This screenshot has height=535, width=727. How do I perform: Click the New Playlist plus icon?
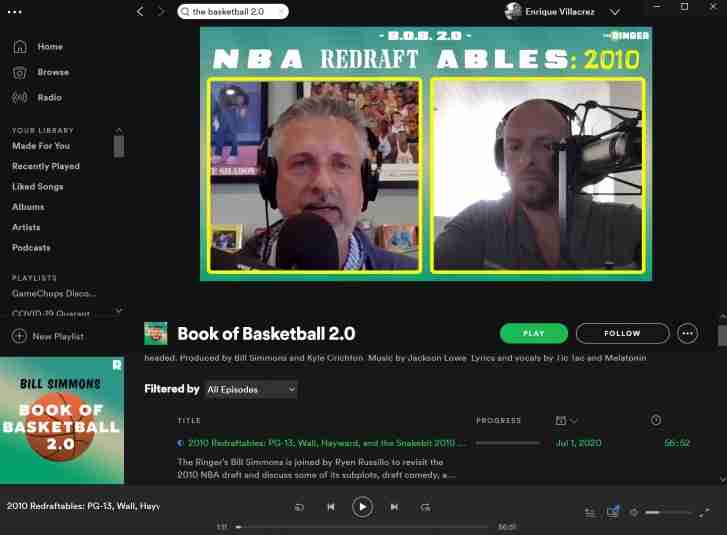[19, 336]
